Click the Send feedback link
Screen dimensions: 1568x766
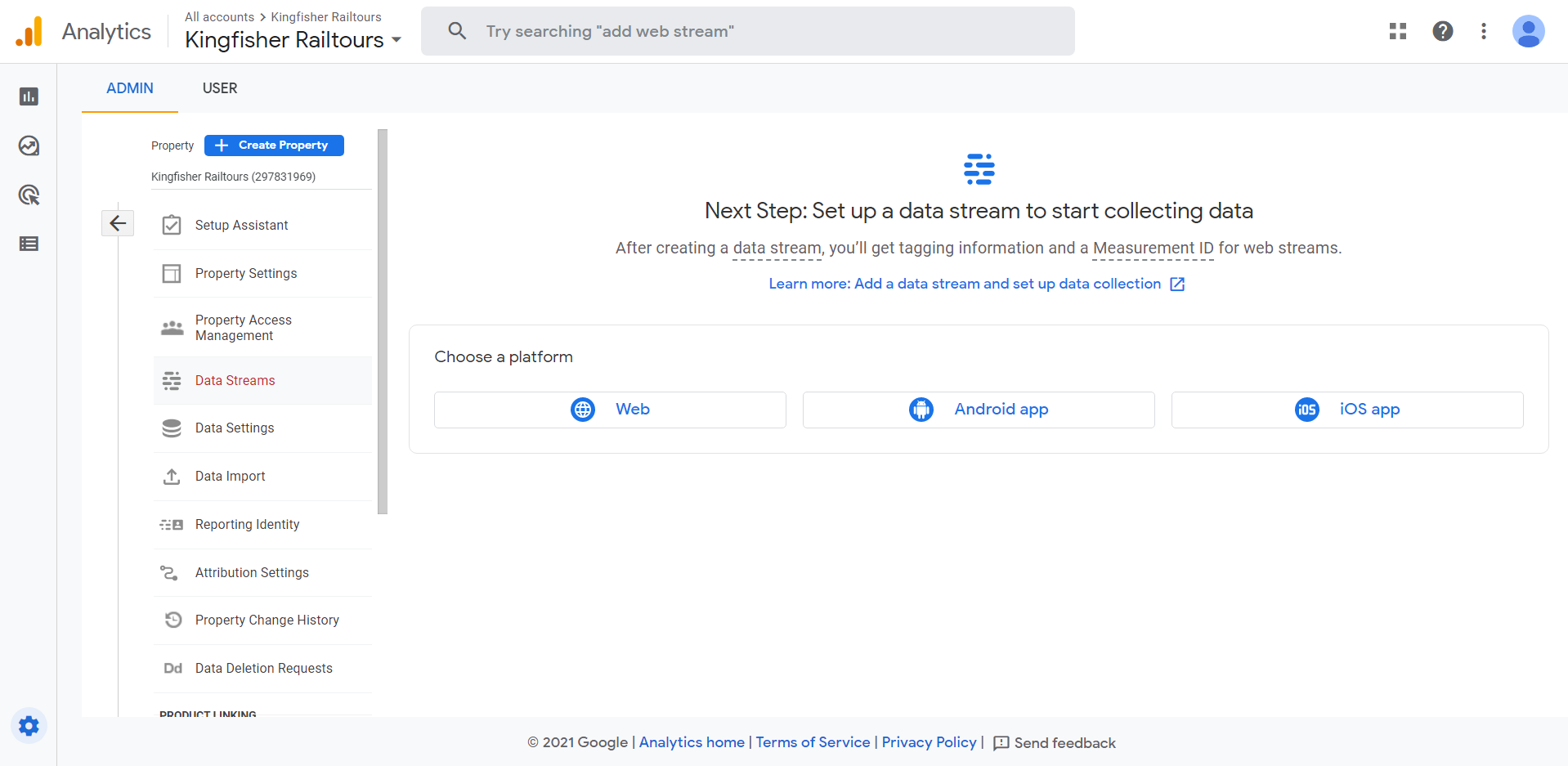tap(1064, 743)
